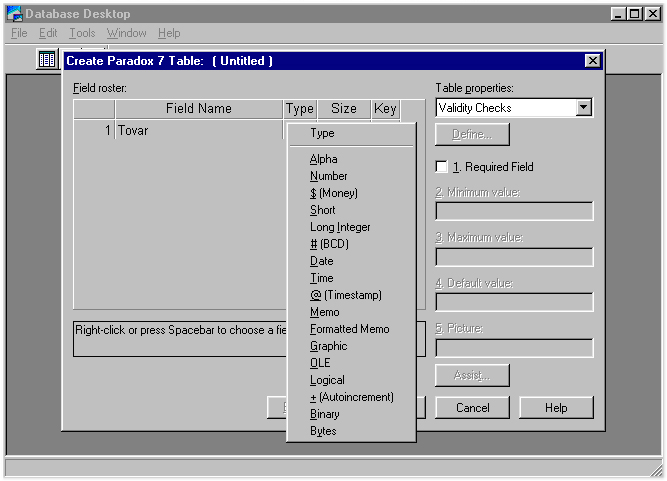The height and width of the screenshot is (481, 667).
Task: Click the Help button in dialog
Action: coord(556,408)
